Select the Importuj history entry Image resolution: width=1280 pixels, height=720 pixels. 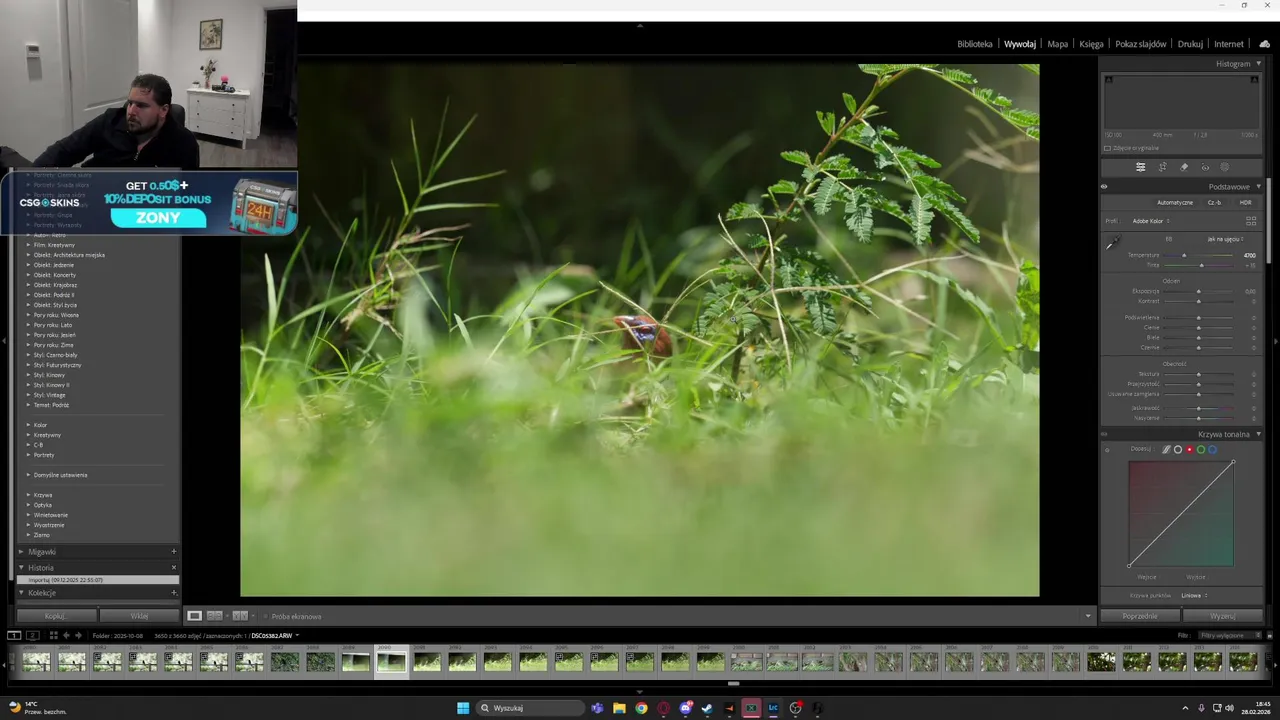[97, 580]
